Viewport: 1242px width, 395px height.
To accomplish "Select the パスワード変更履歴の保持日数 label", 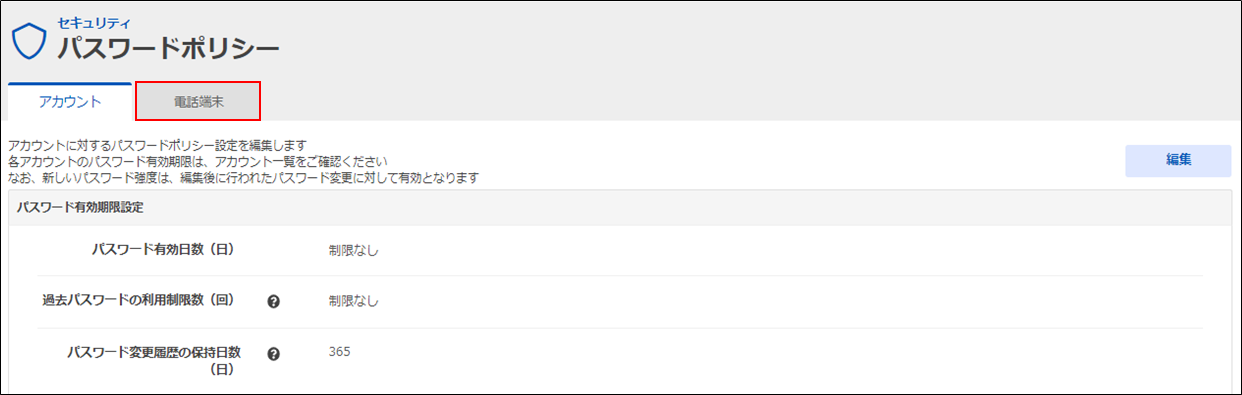I will pyautogui.click(x=151, y=352).
